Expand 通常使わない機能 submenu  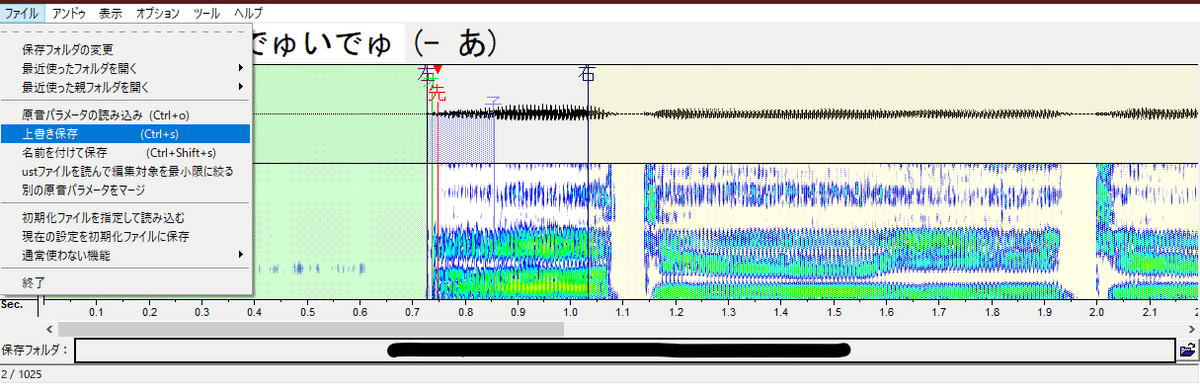coord(126,255)
